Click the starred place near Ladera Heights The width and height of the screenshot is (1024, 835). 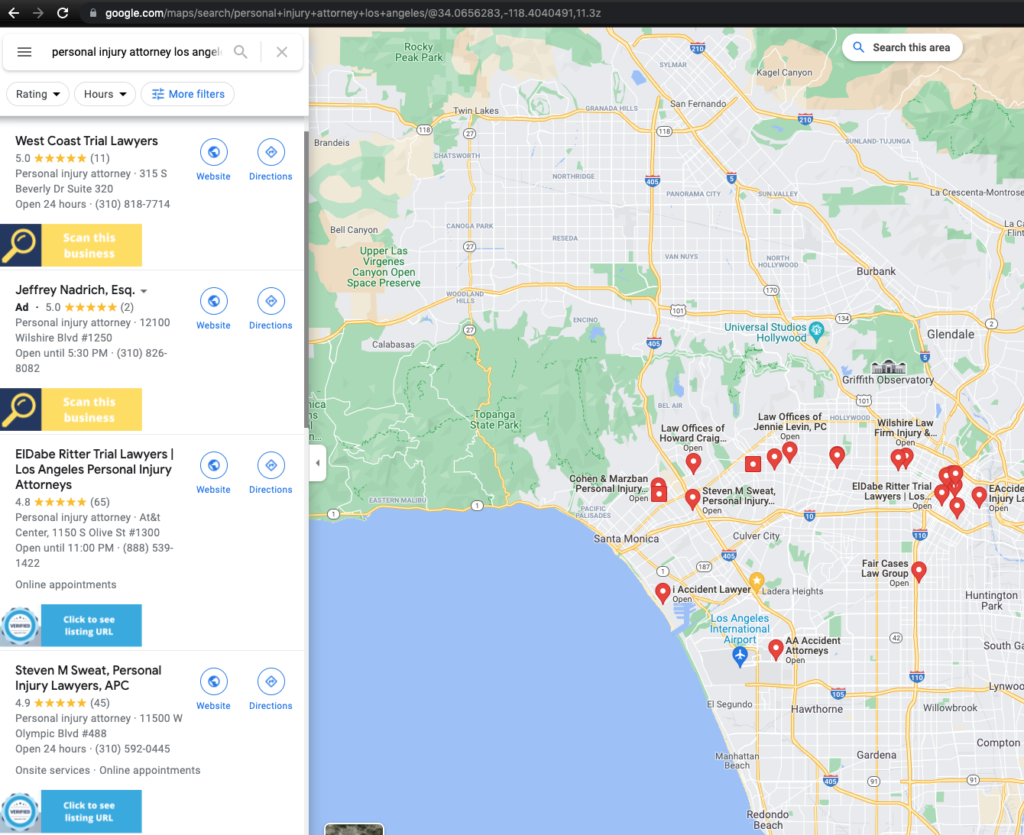pyautogui.click(x=756, y=580)
